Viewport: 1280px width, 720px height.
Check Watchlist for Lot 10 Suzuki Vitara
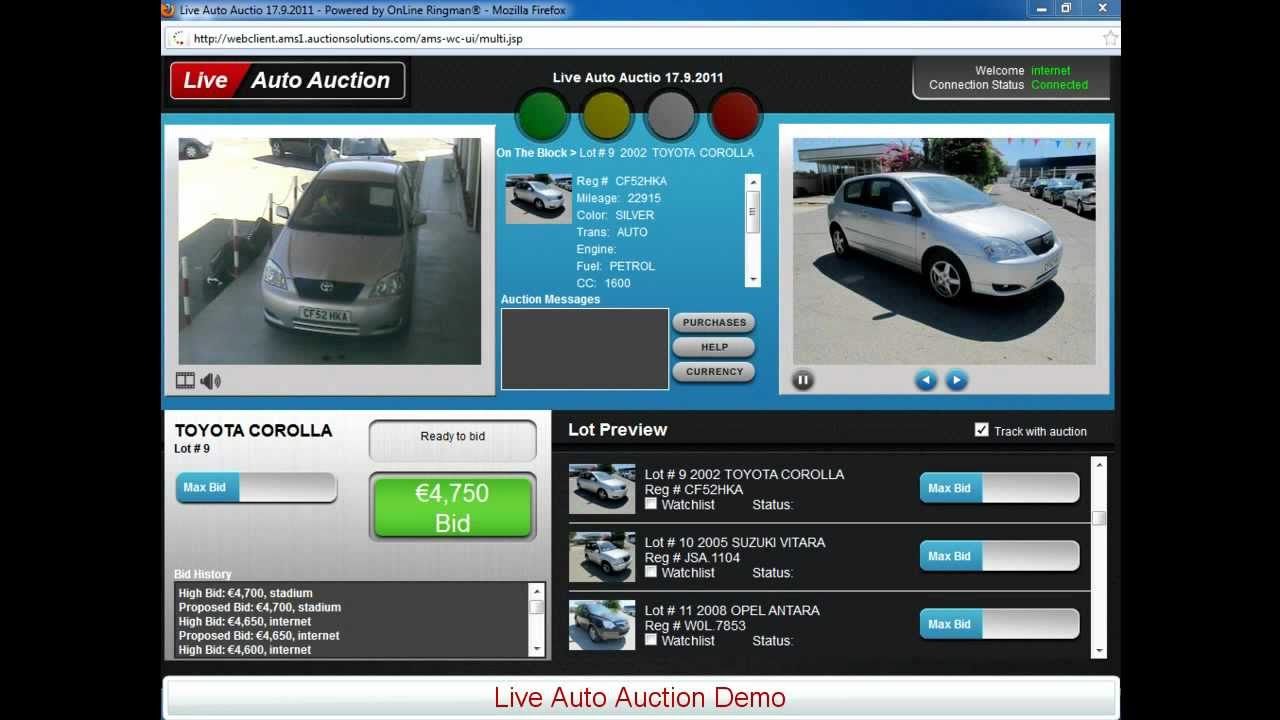click(651, 572)
